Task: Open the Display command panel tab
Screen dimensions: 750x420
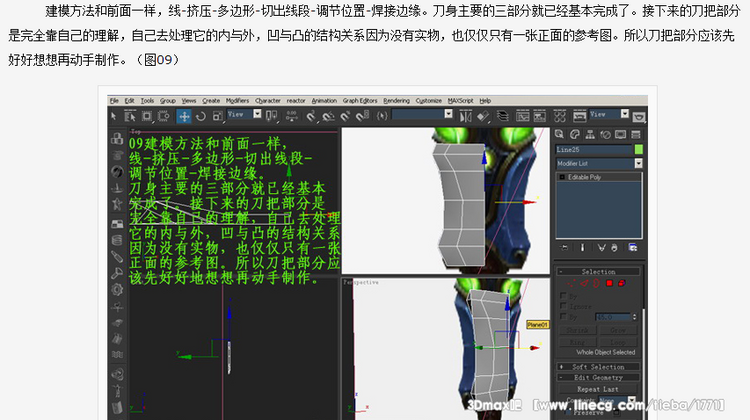Action: click(621, 135)
